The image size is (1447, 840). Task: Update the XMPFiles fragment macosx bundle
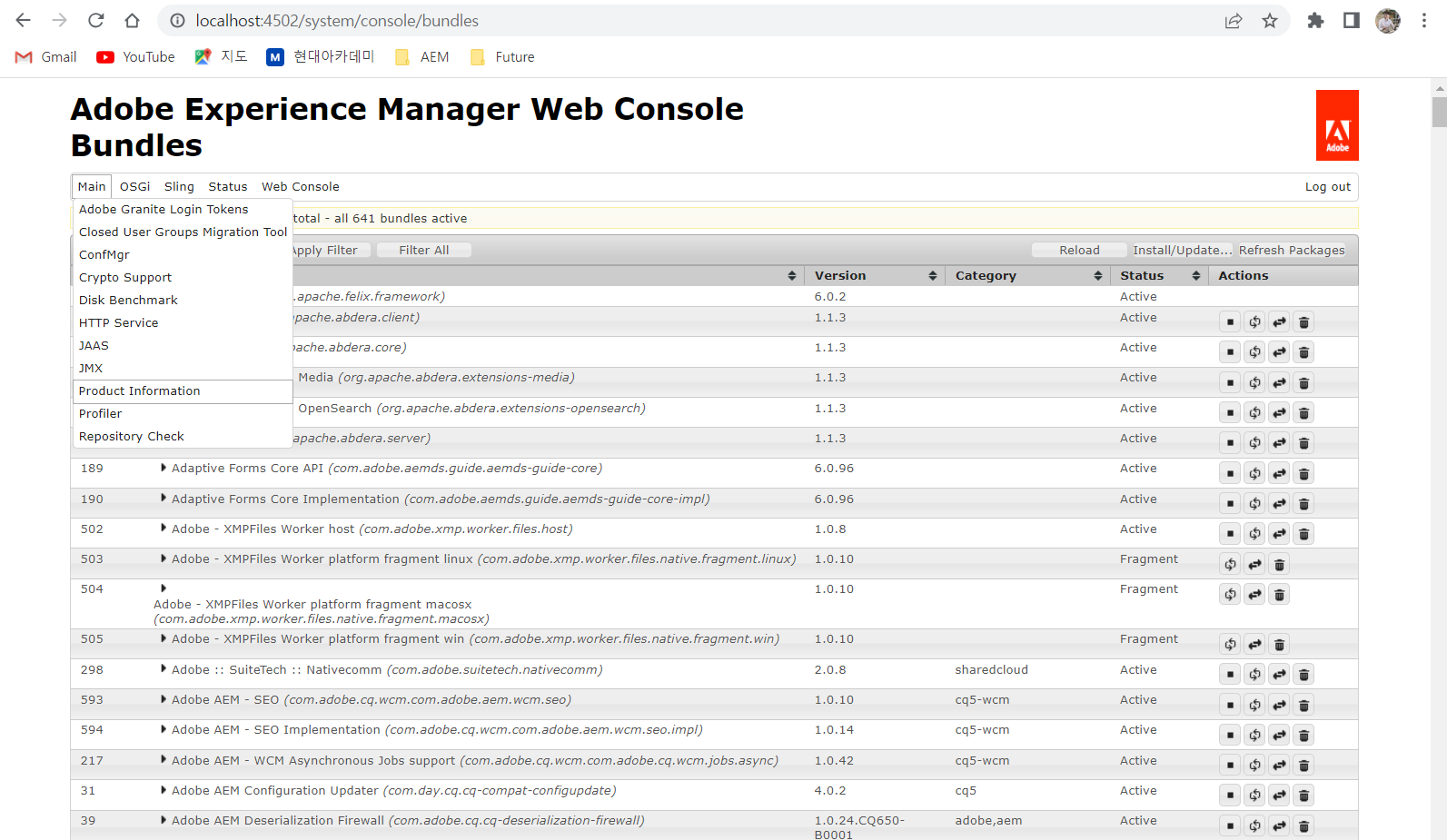coord(1254,594)
